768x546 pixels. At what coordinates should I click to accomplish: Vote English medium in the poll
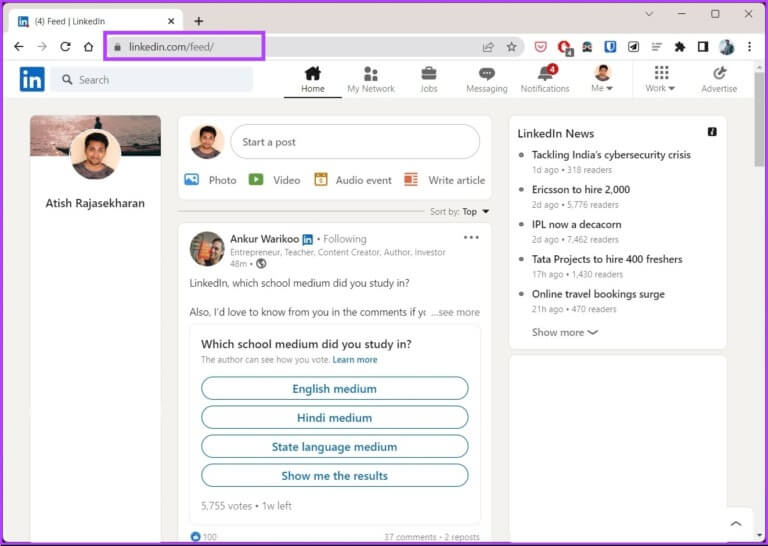click(335, 388)
